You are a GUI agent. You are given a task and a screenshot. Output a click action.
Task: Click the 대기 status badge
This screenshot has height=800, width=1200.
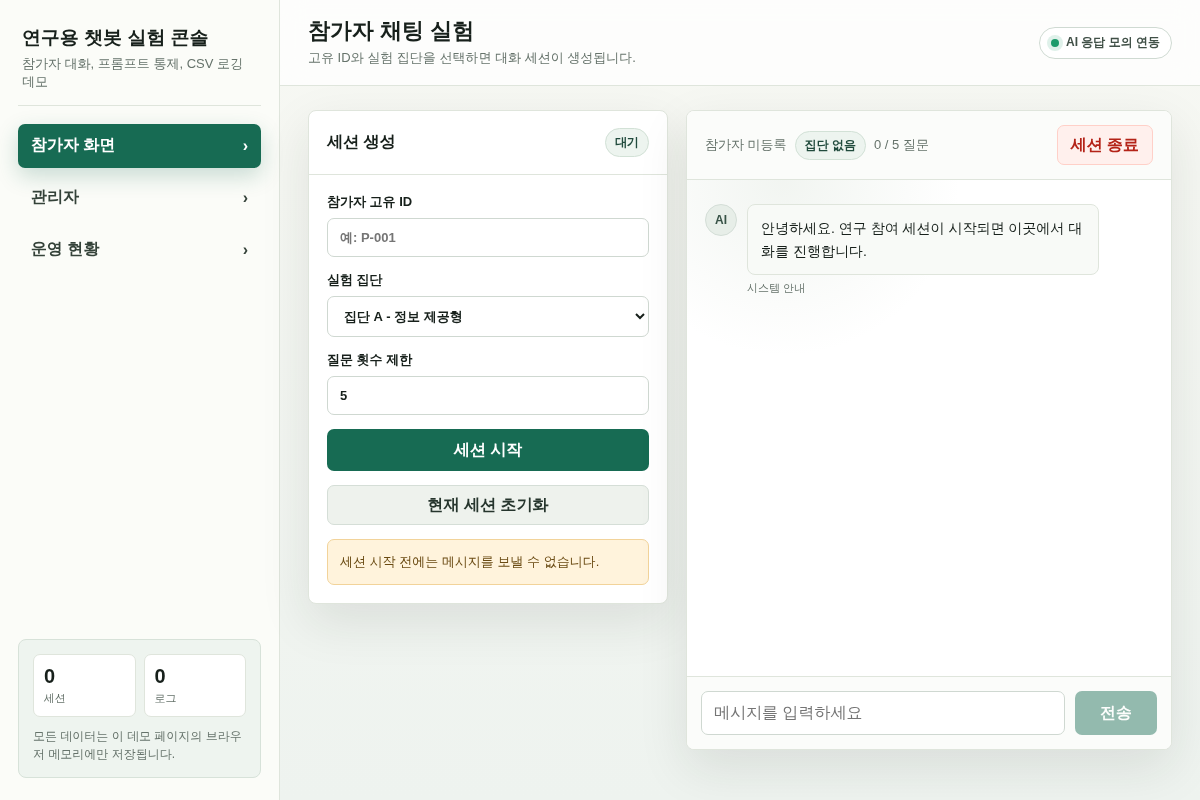(x=627, y=143)
